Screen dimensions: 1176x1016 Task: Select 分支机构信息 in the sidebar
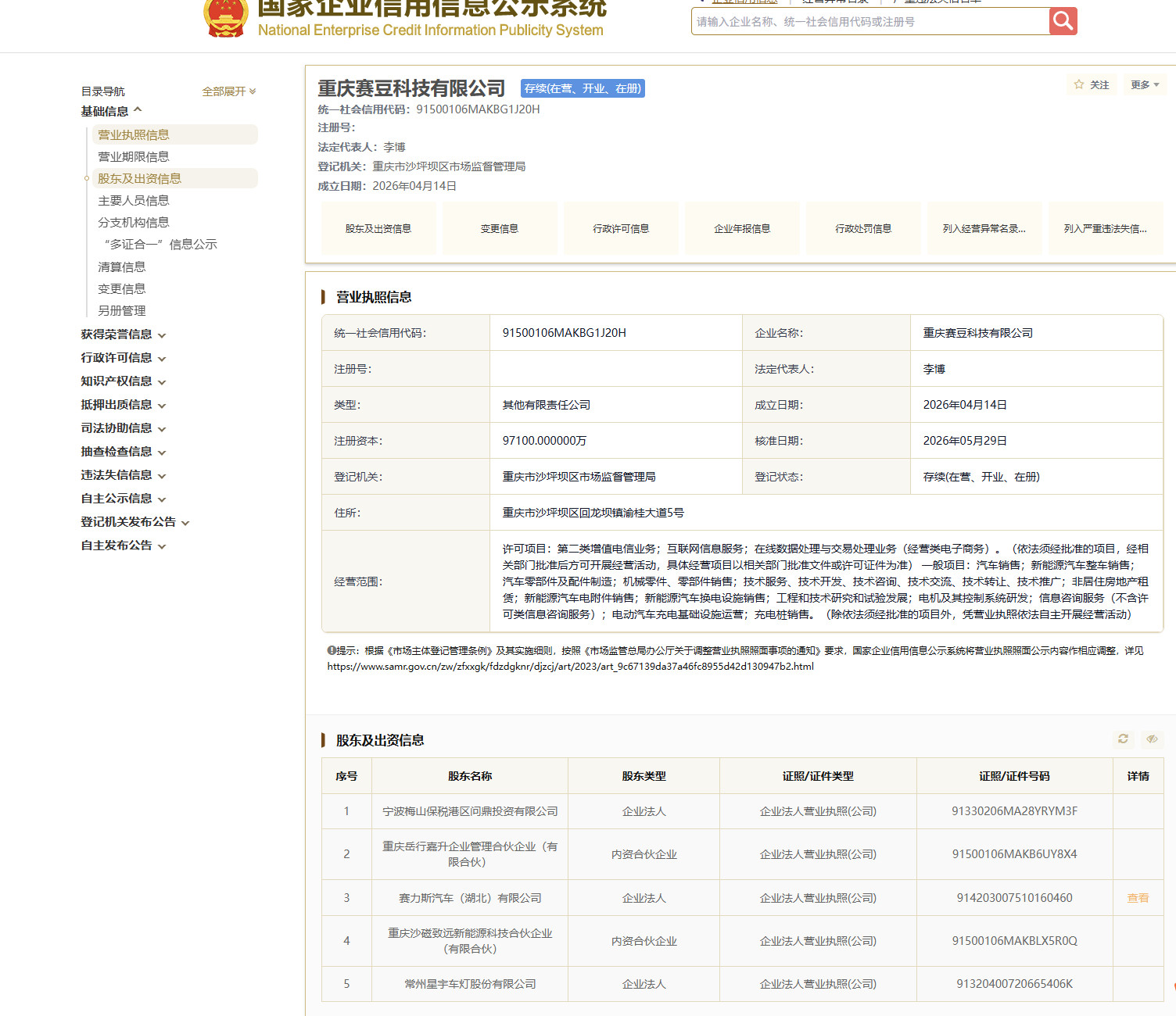tap(133, 222)
